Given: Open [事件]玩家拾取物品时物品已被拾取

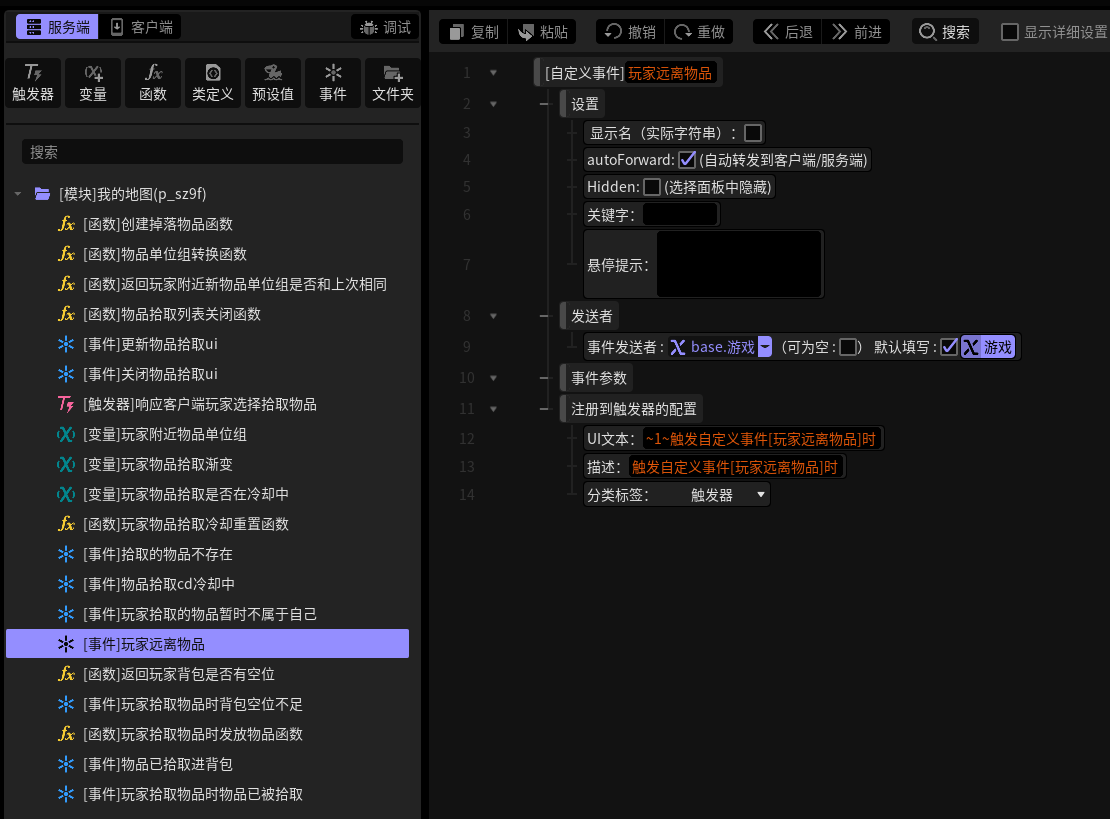Looking at the screenshot, I should point(193,794).
